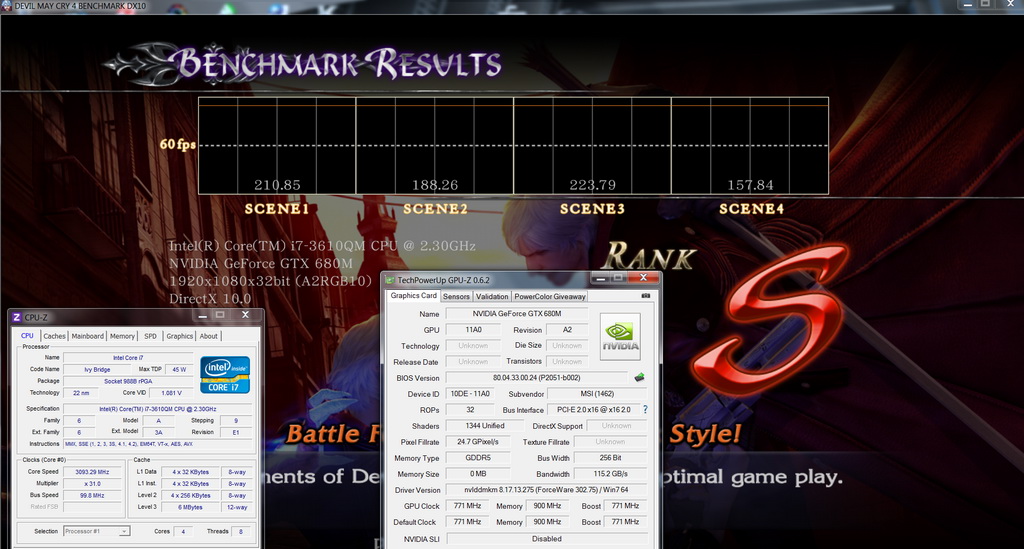This screenshot has width=1024, height=549.
Task: Click the Threads value 8 in CPU-Z
Action: pos(240,531)
